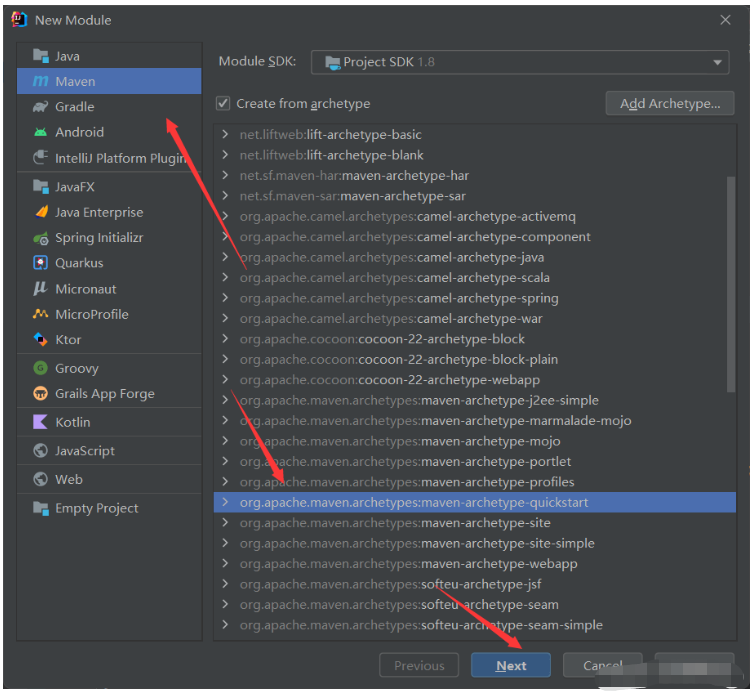The height and width of the screenshot is (692, 750).
Task: Select the Kotlin logo icon
Action: click(x=40, y=422)
